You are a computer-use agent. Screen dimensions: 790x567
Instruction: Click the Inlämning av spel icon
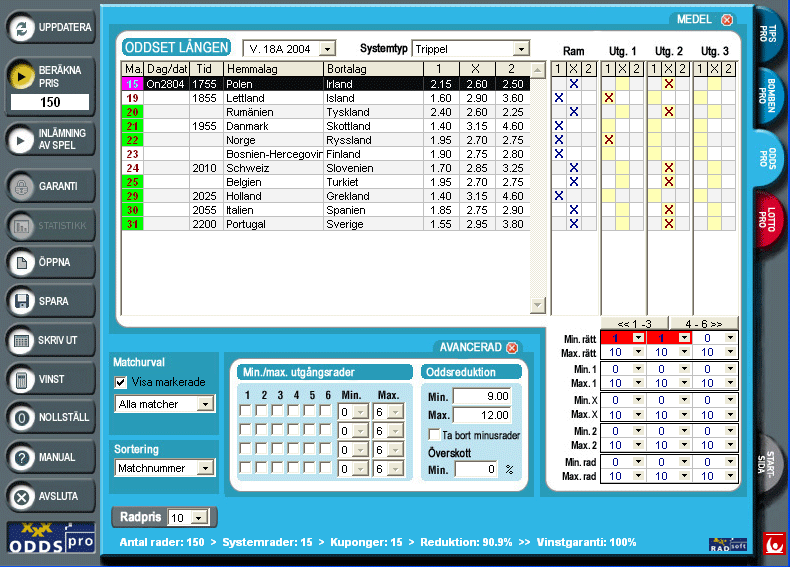pos(21,139)
